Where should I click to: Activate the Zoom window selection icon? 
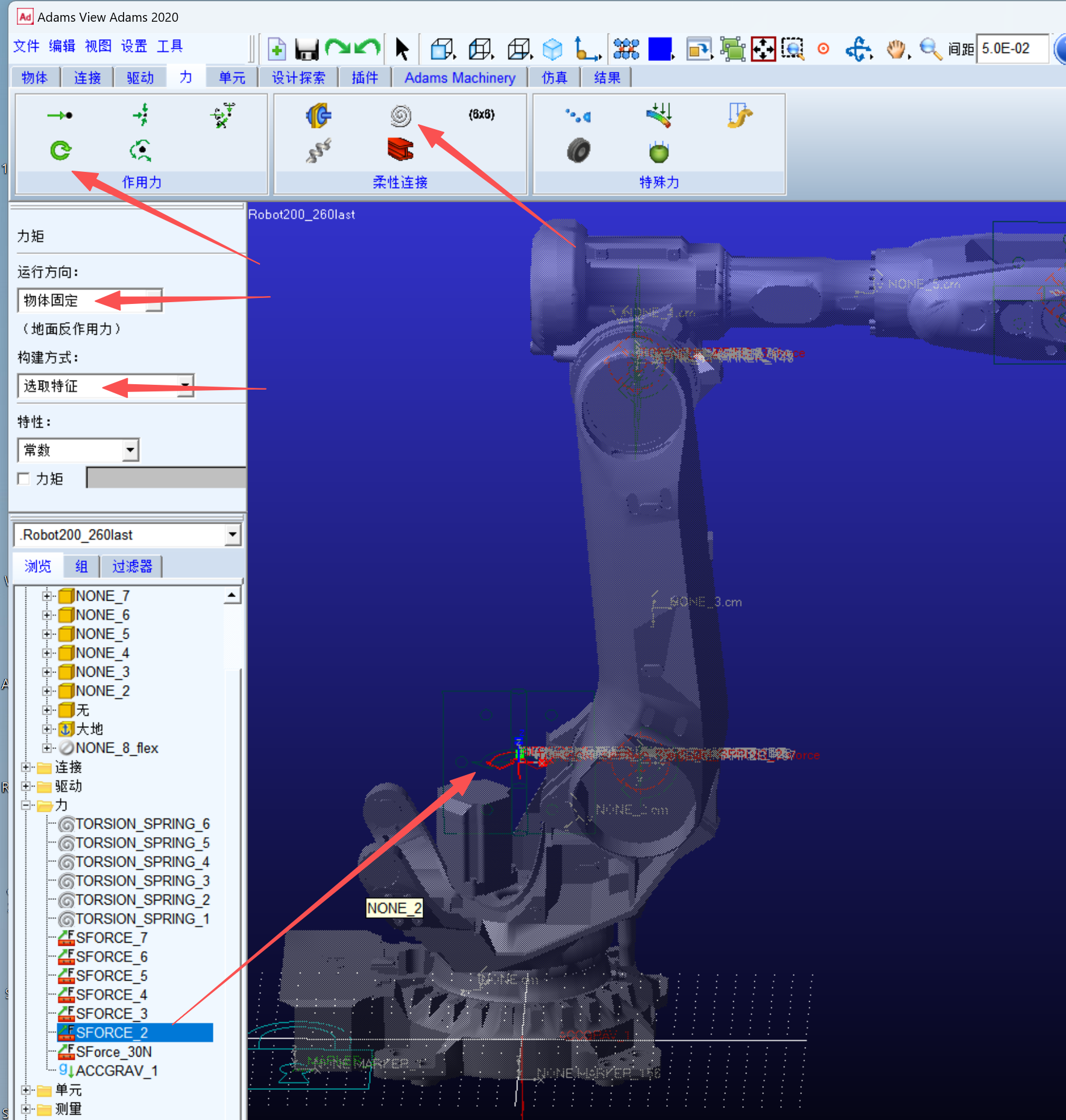coord(793,49)
